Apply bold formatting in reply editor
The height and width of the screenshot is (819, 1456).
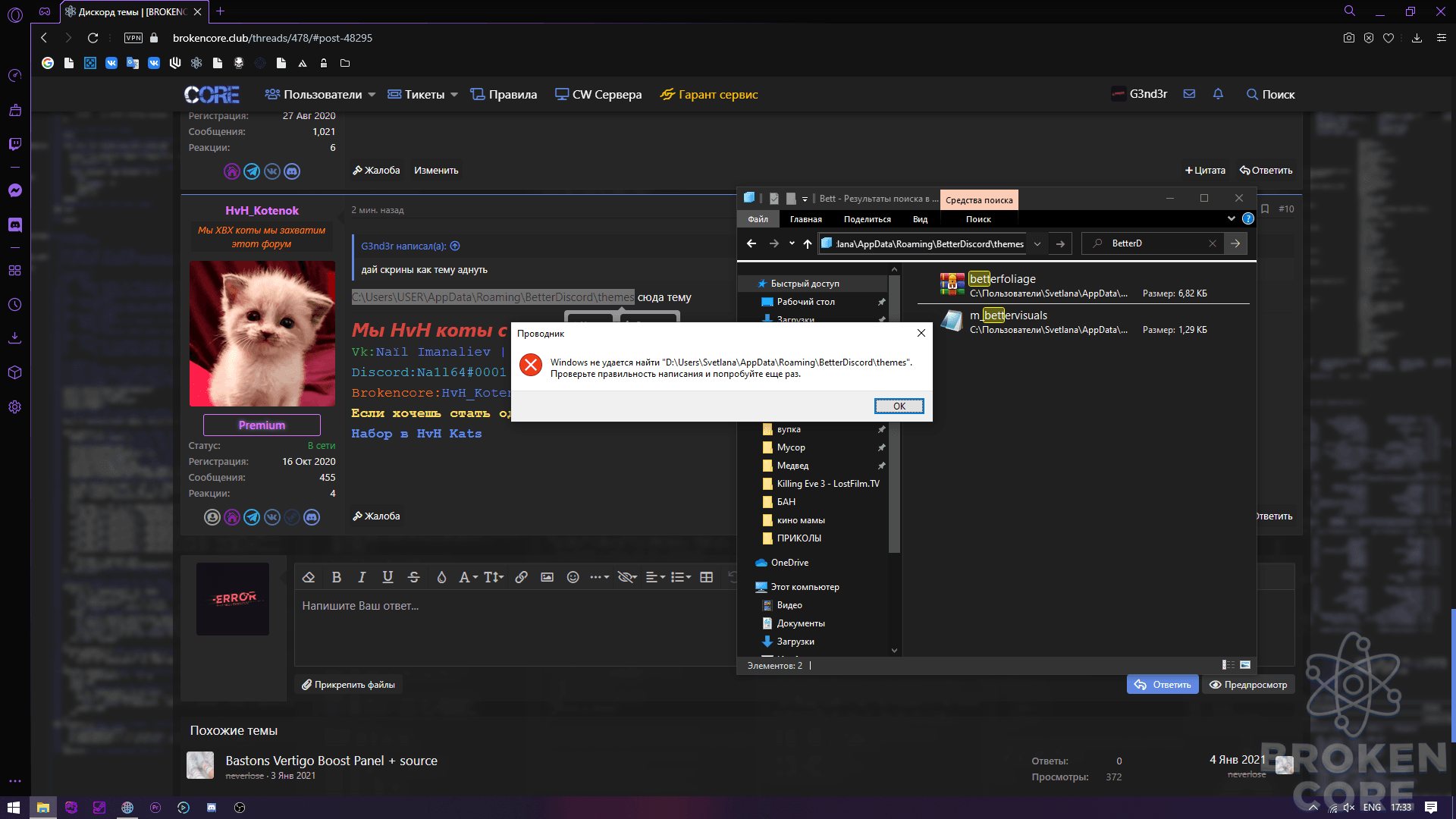click(337, 577)
